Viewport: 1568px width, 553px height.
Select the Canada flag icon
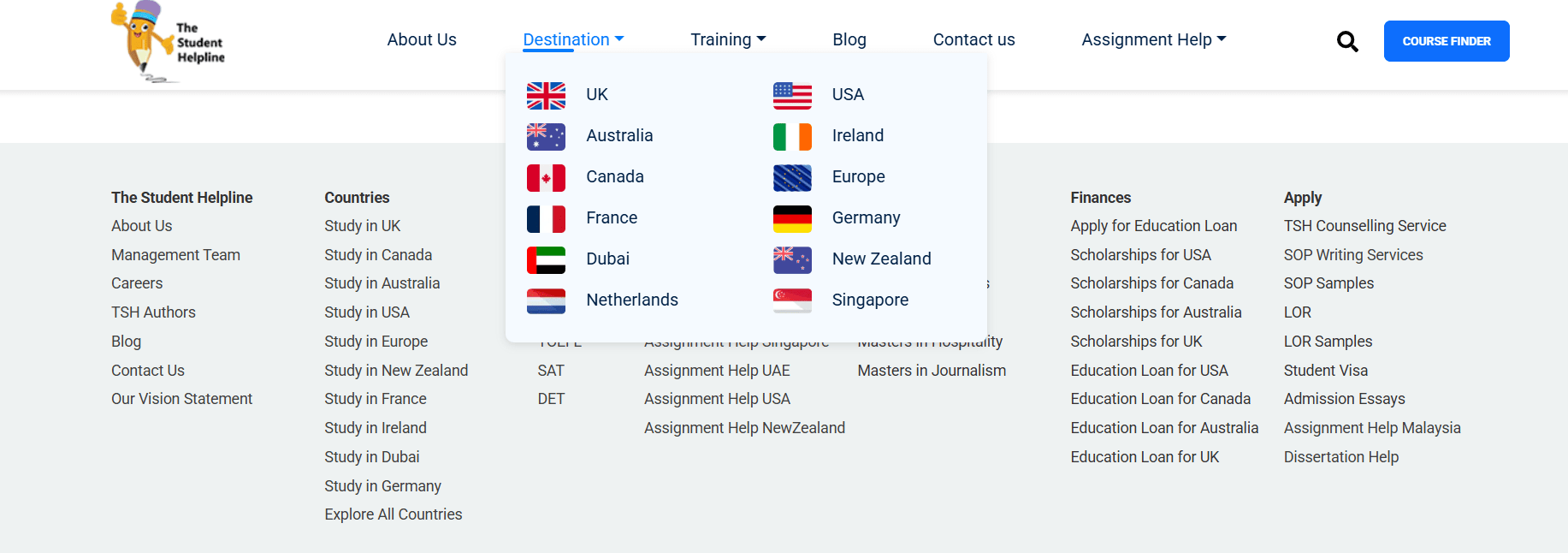pyautogui.click(x=546, y=177)
